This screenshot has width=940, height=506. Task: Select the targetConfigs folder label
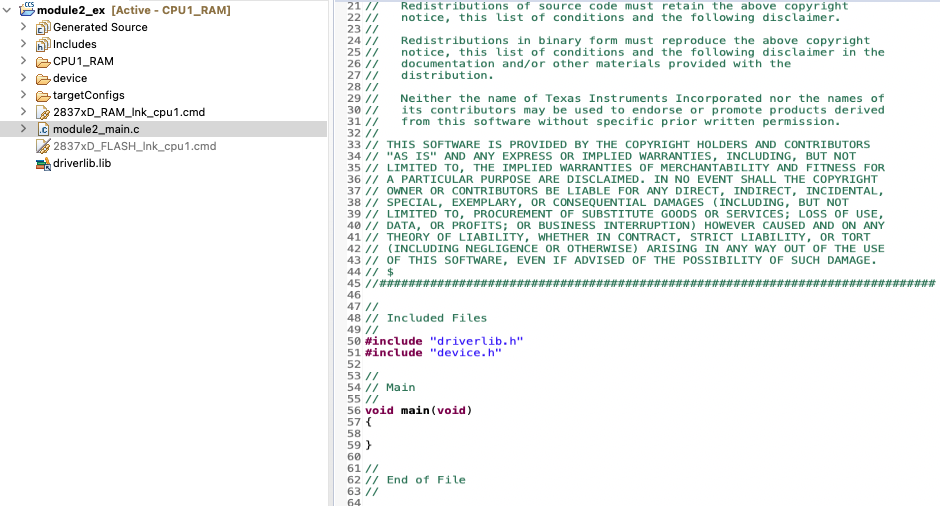coord(88,95)
